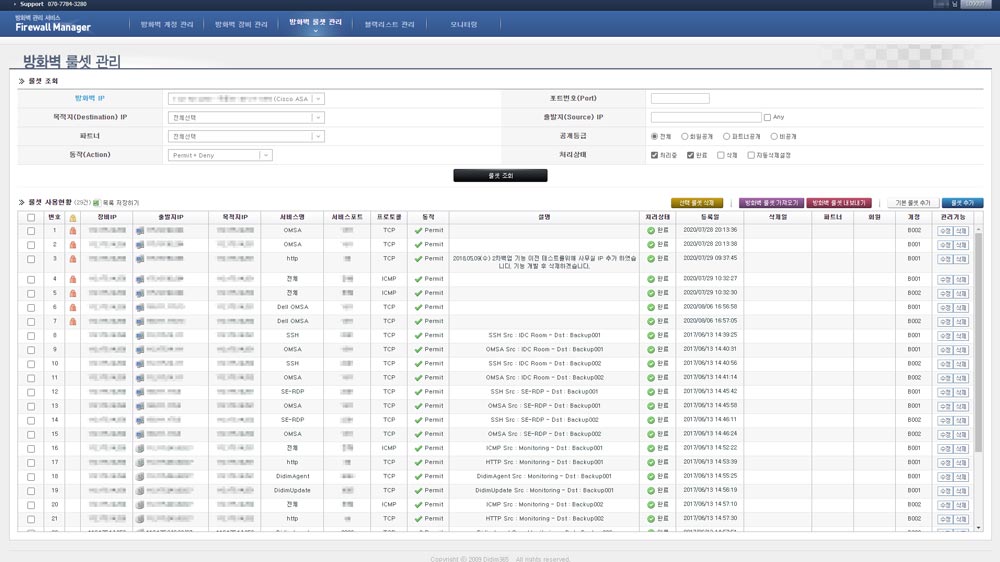The height and width of the screenshot is (562, 1000).
Task: Click the lock icon in row 1
Action: point(73,231)
